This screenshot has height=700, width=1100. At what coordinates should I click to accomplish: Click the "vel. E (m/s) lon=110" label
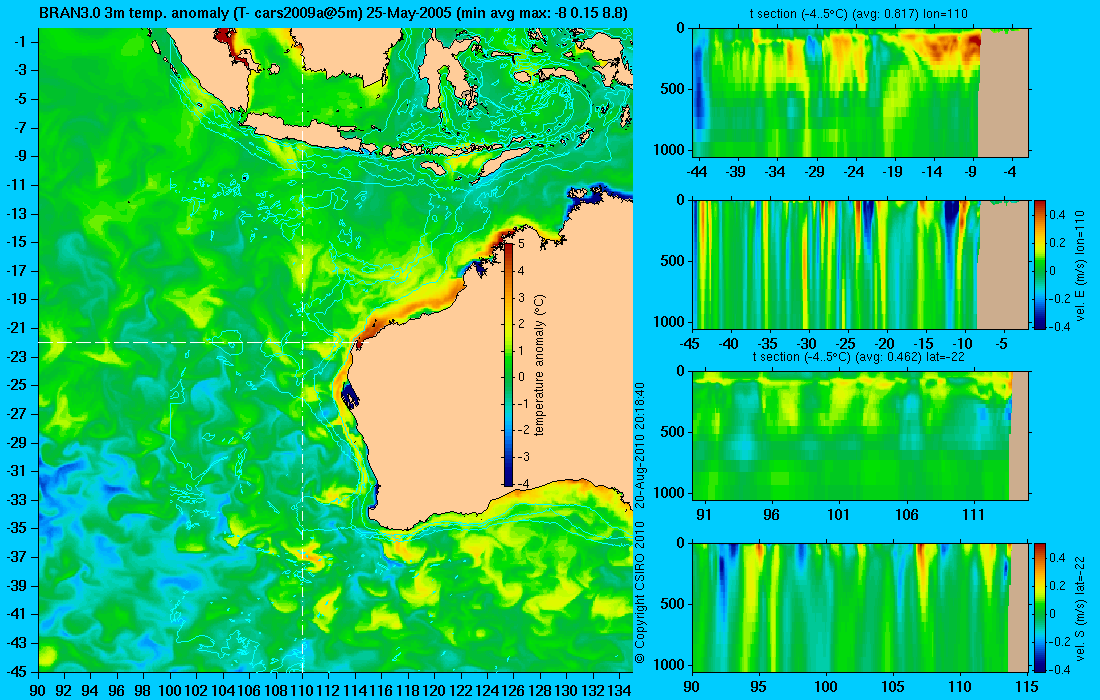coord(1080,265)
